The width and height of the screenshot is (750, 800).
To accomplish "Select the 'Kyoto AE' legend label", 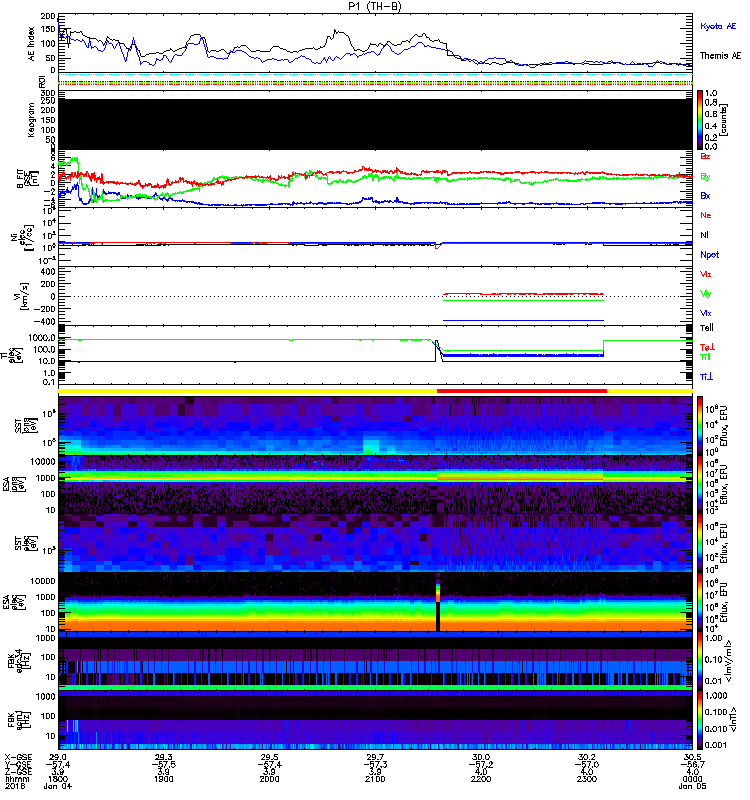I will coord(718,26).
